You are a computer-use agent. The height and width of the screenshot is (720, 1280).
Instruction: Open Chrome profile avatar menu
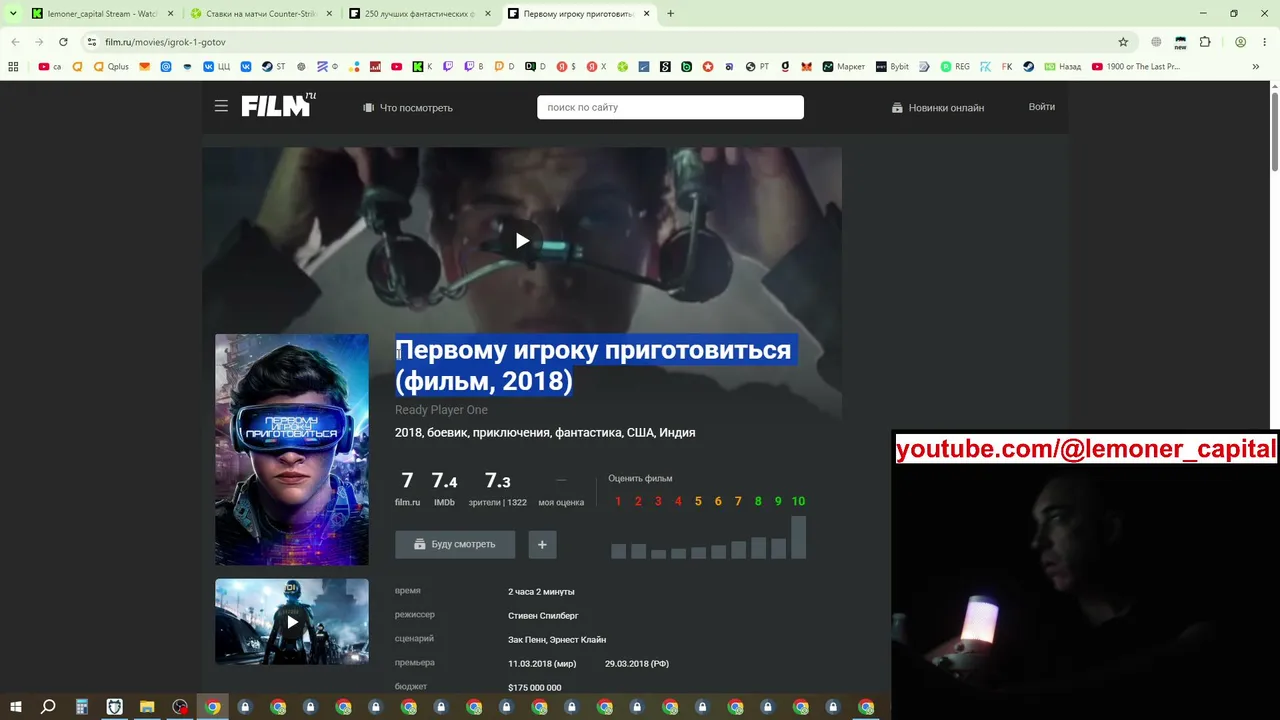pyautogui.click(x=1240, y=42)
